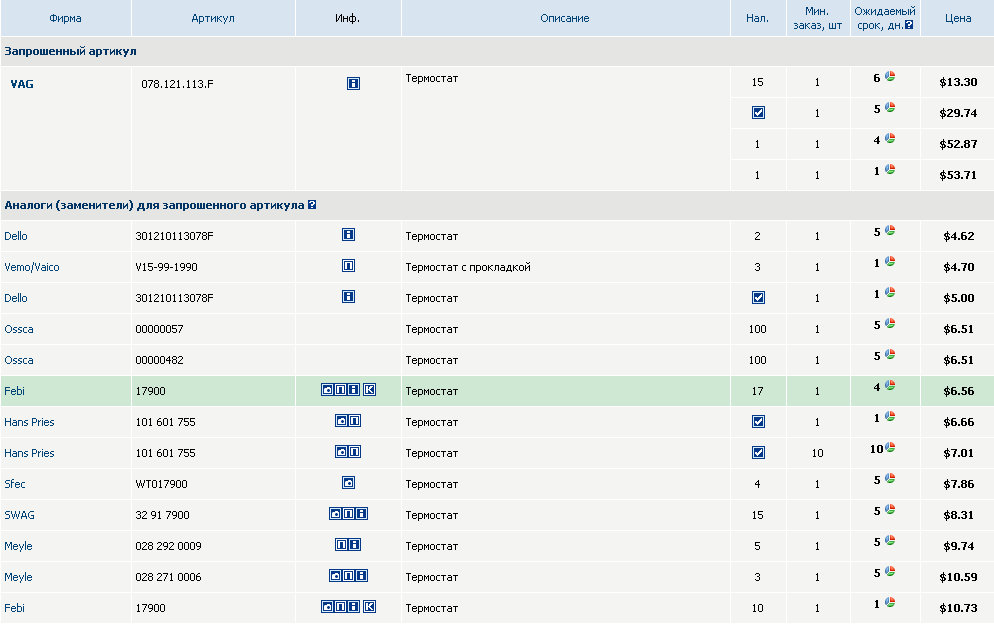This screenshot has width=994, height=624.
Task: Click the 'Фирма' column header
Action: pyautogui.click(x=65, y=18)
